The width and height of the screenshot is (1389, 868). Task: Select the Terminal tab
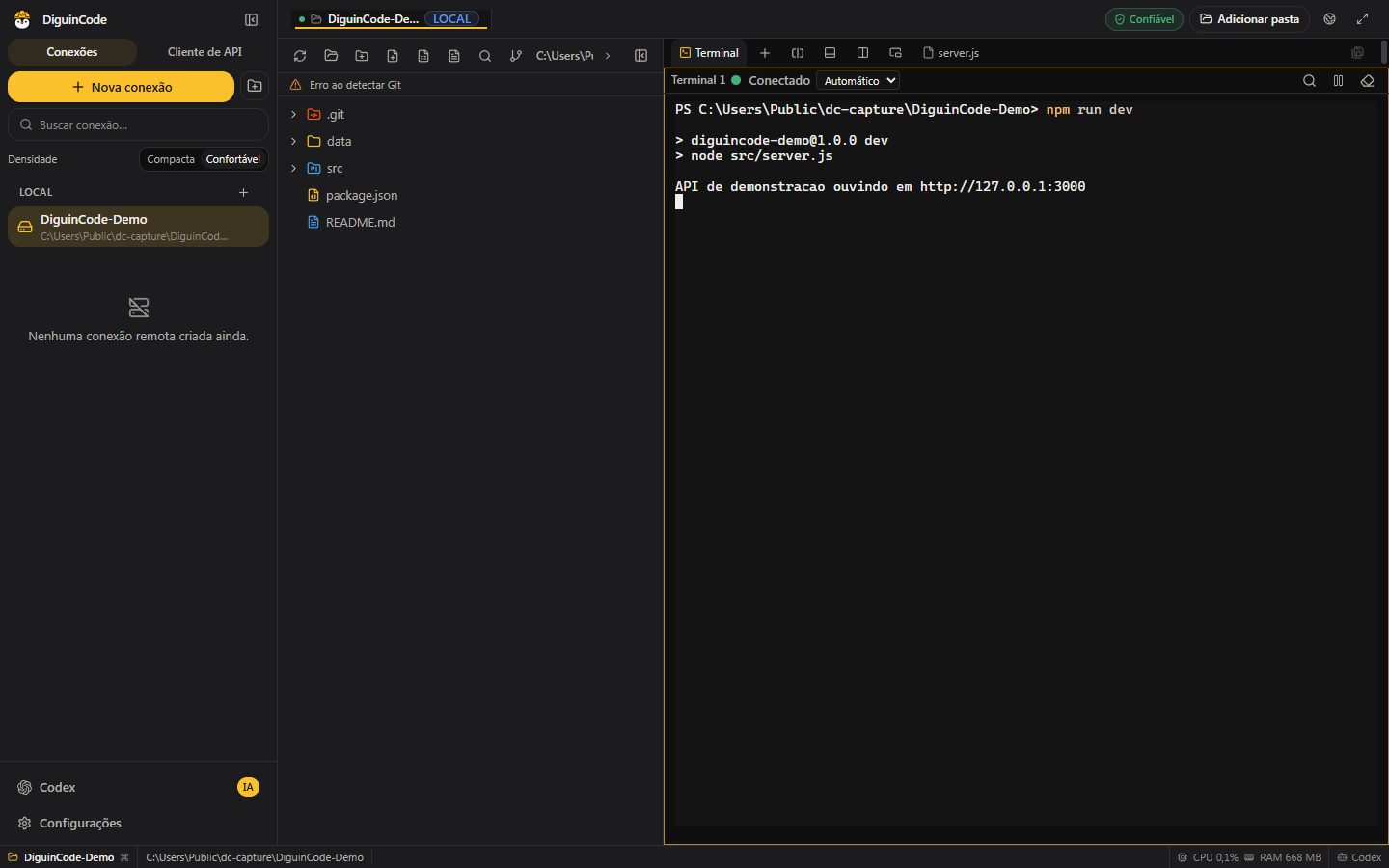709,53
